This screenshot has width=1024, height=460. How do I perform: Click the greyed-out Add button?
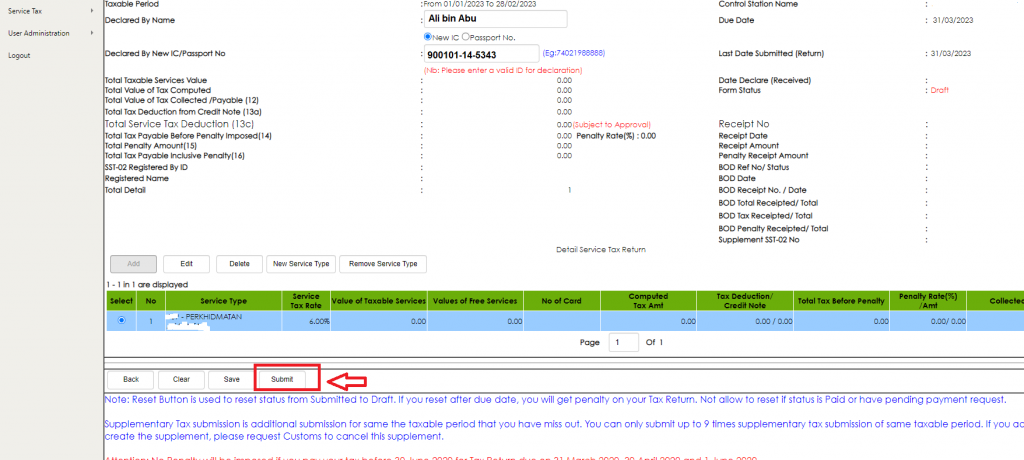(x=133, y=264)
